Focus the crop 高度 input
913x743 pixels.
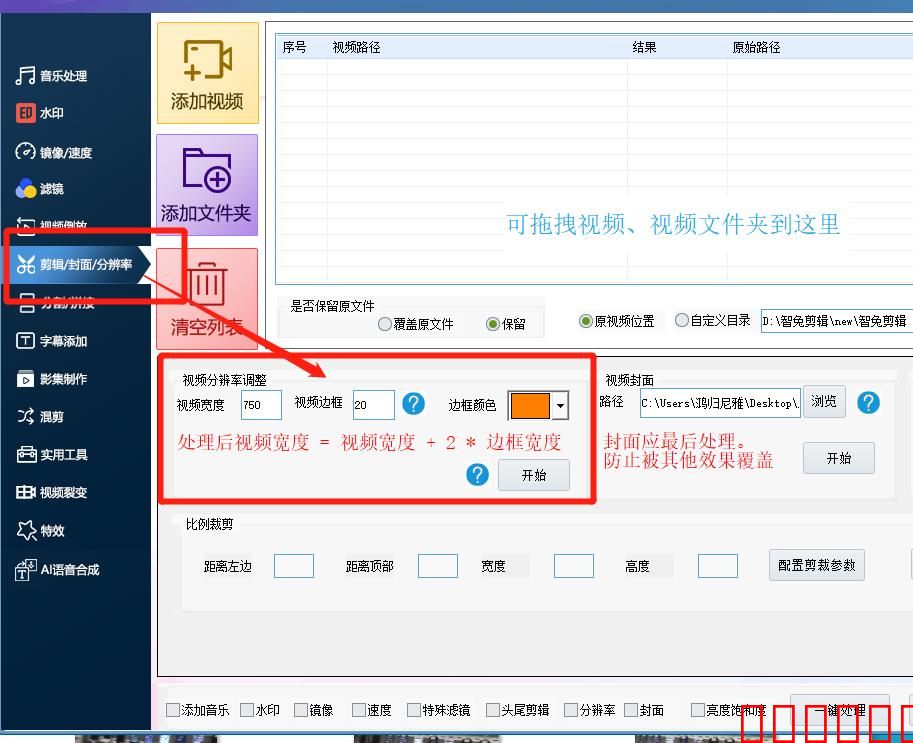pos(717,566)
